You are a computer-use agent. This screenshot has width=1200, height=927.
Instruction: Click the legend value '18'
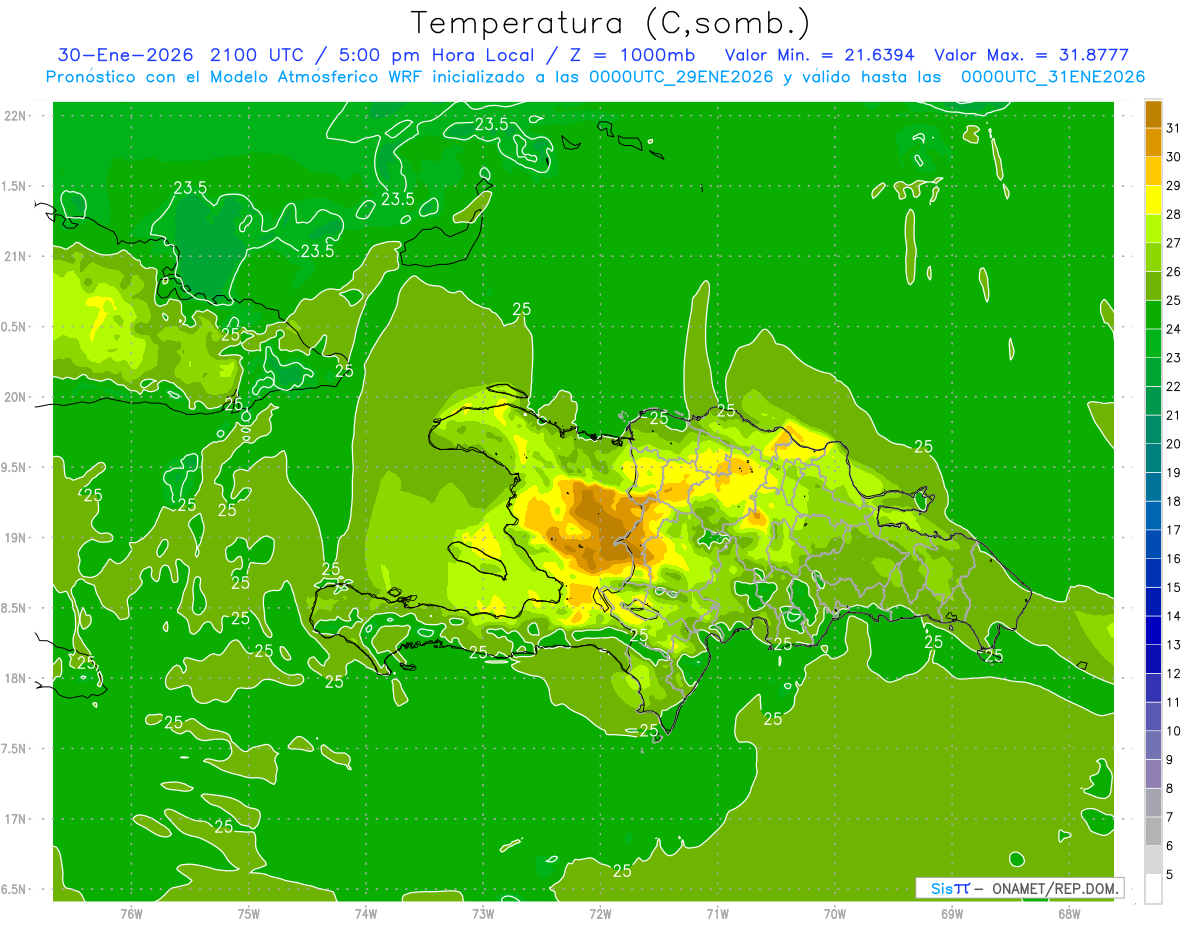click(1173, 501)
